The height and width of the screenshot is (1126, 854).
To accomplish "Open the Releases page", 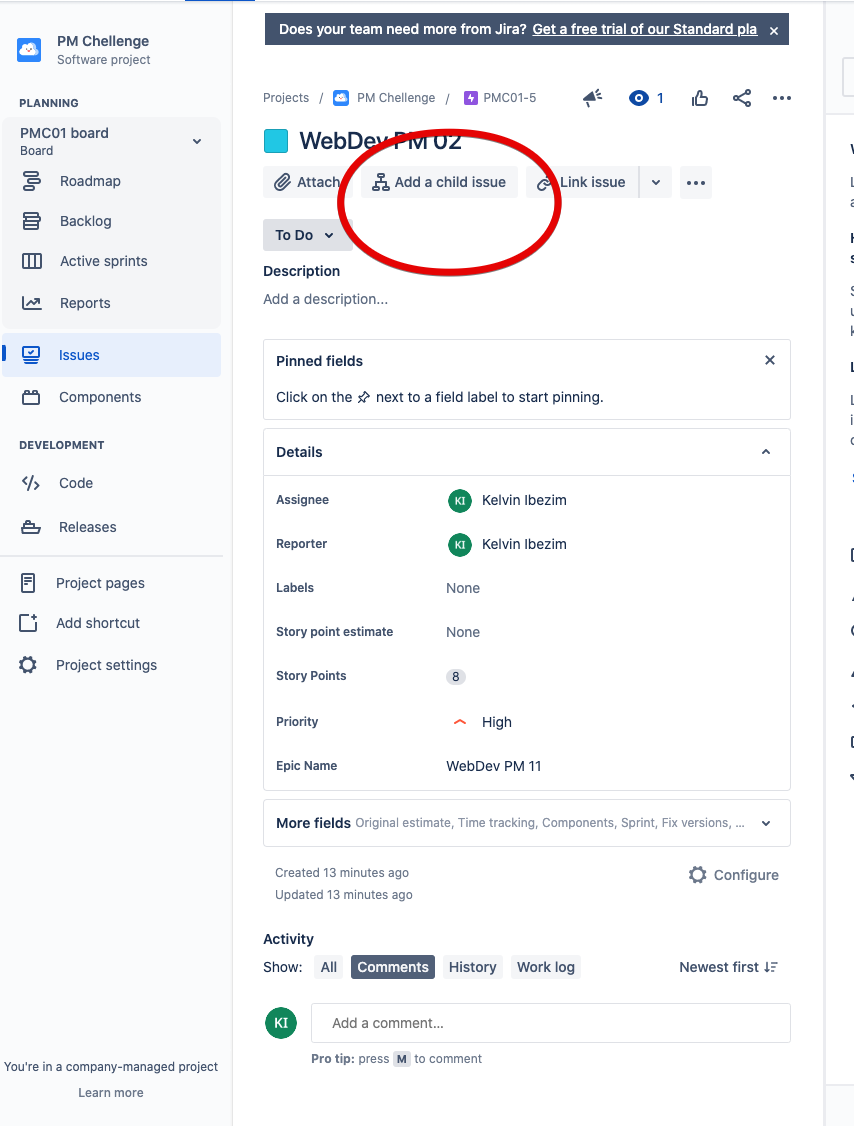I will coord(86,527).
